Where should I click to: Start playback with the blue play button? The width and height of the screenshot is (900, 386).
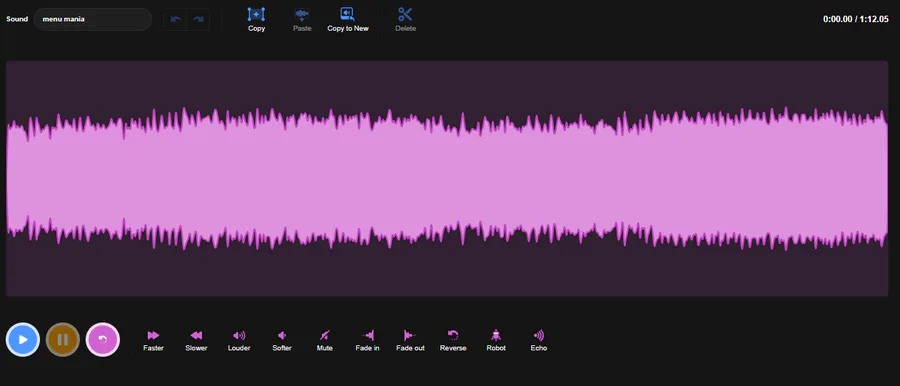pos(22,339)
